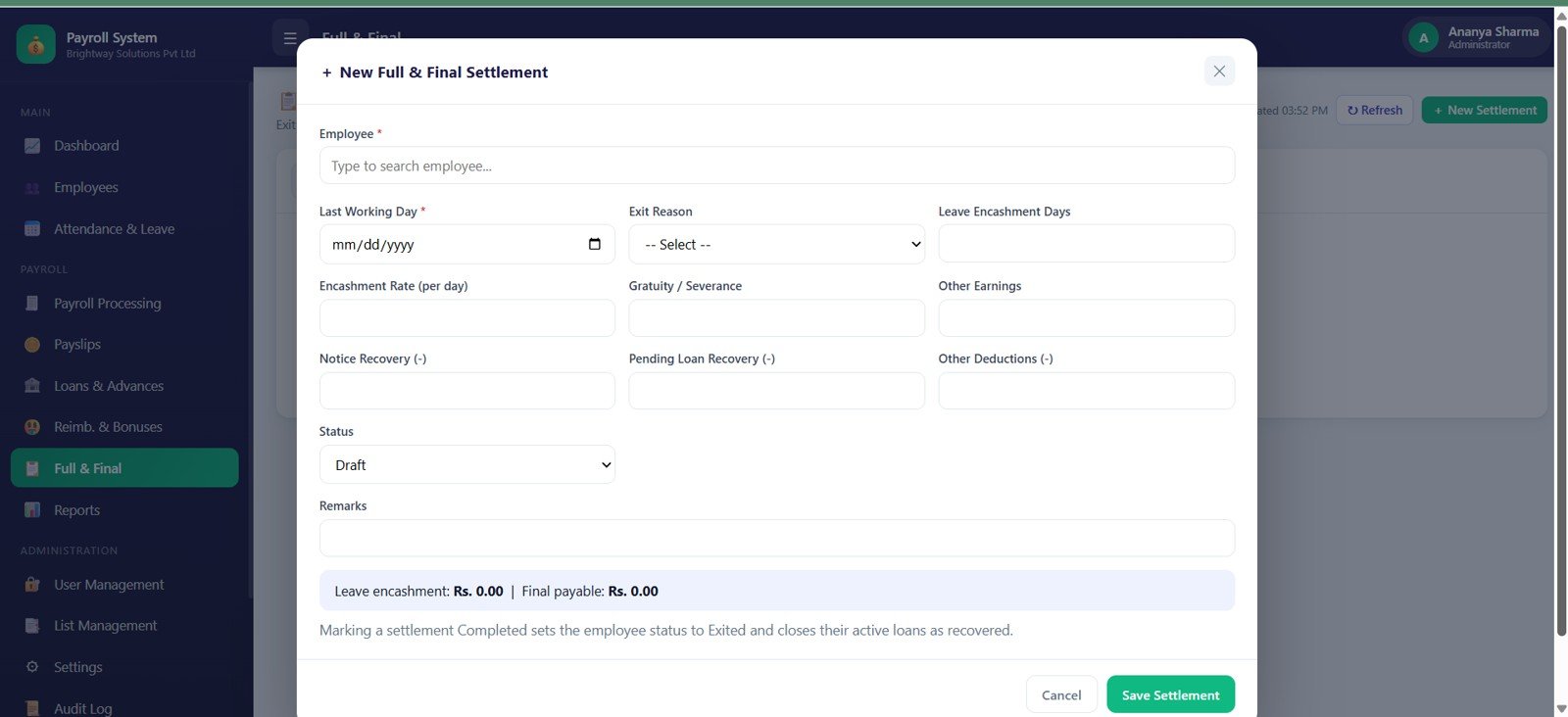This screenshot has height=717, width=1568.
Task: Click the Gratuity / Severance field
Action: point(776,318)
